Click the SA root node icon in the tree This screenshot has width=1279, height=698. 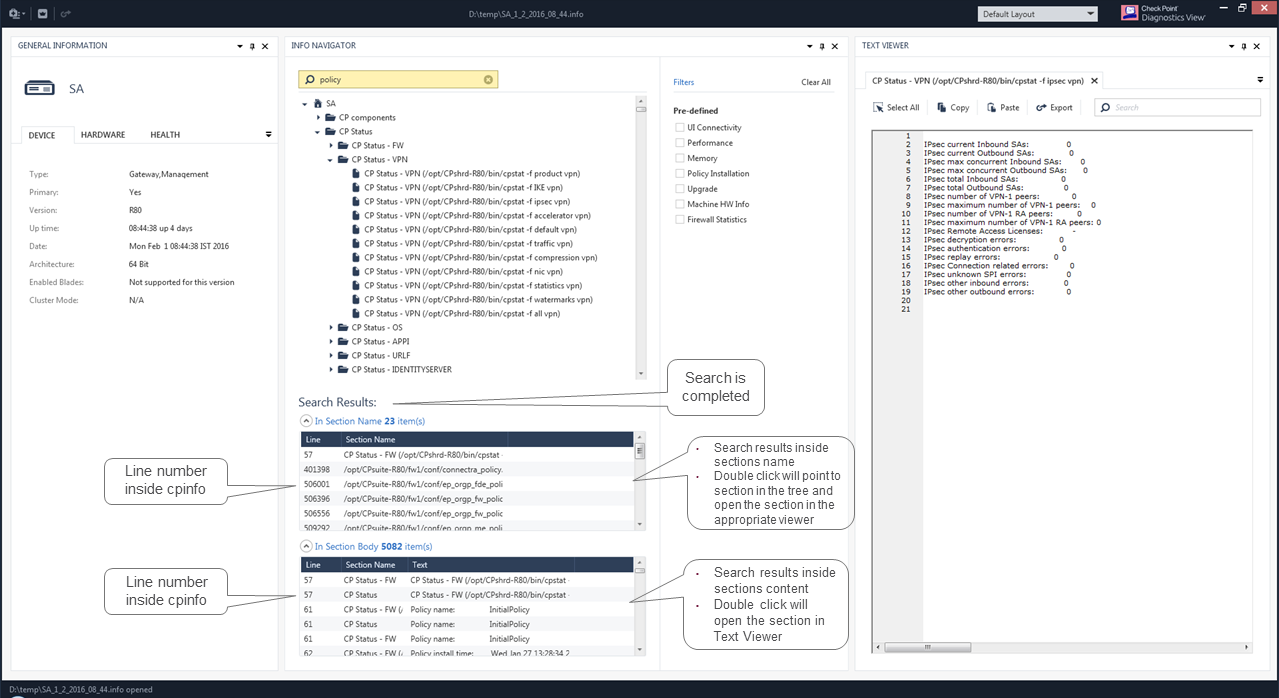318,104
